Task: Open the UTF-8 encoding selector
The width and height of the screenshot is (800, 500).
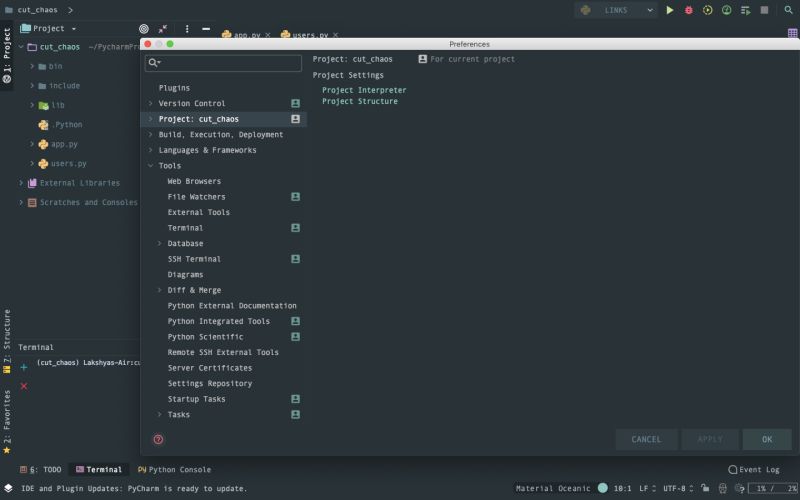Action: (x=678, y=488)
